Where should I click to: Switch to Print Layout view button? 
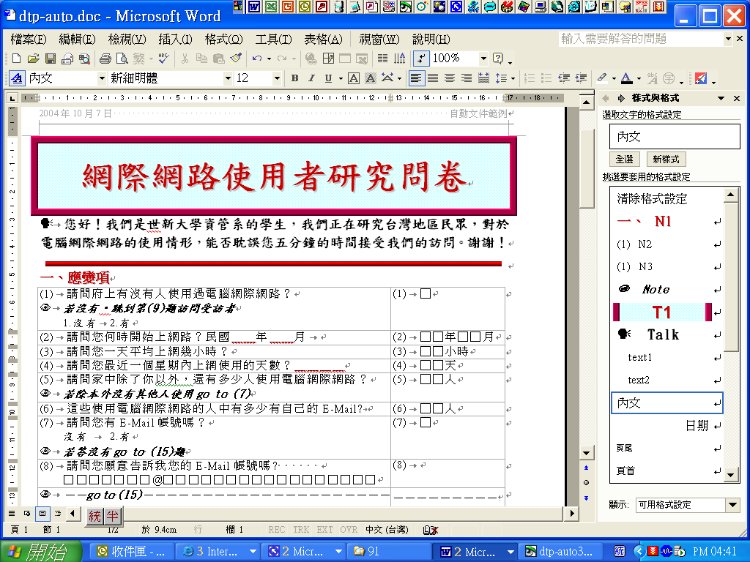click(43, 514)
